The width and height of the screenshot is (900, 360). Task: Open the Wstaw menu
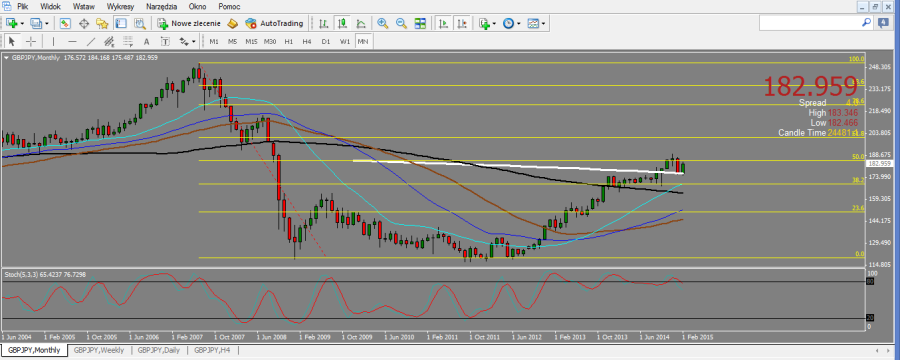[84, 7]
